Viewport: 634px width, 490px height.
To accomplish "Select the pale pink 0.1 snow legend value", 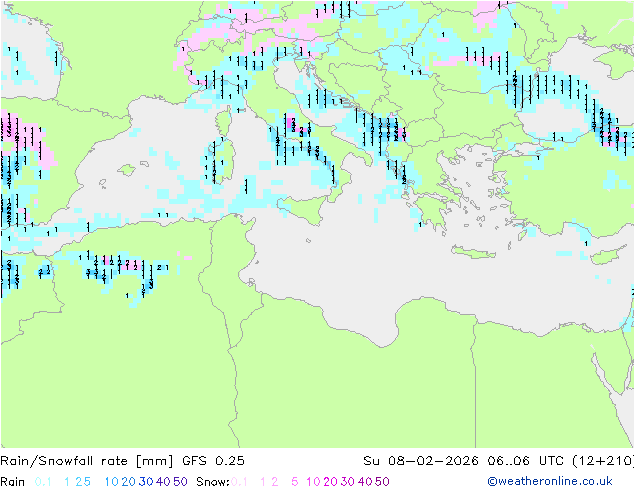I will pyautogui.click(x=239, y=482).
